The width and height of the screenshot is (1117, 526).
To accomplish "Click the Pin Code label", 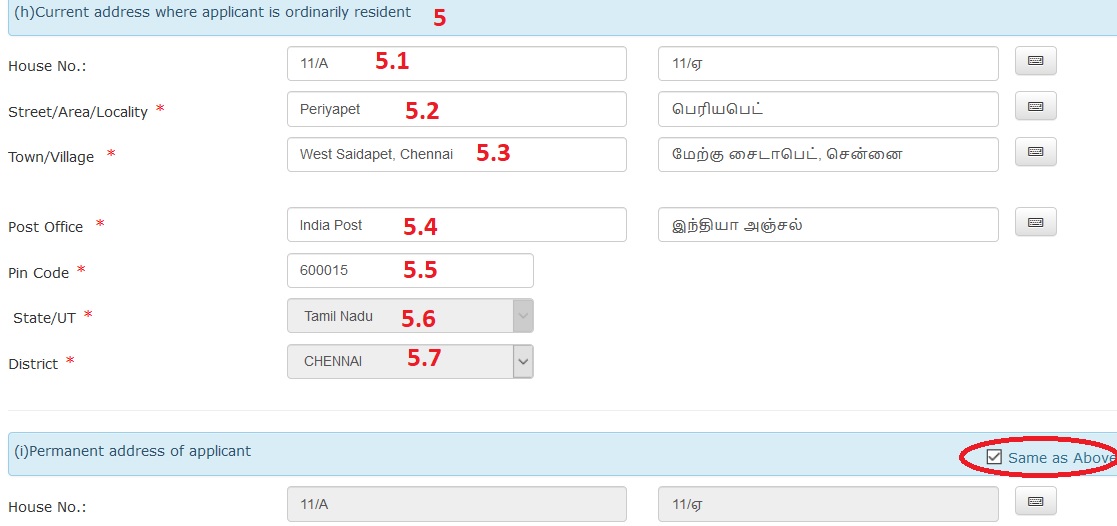I will (x=38, y=273).
